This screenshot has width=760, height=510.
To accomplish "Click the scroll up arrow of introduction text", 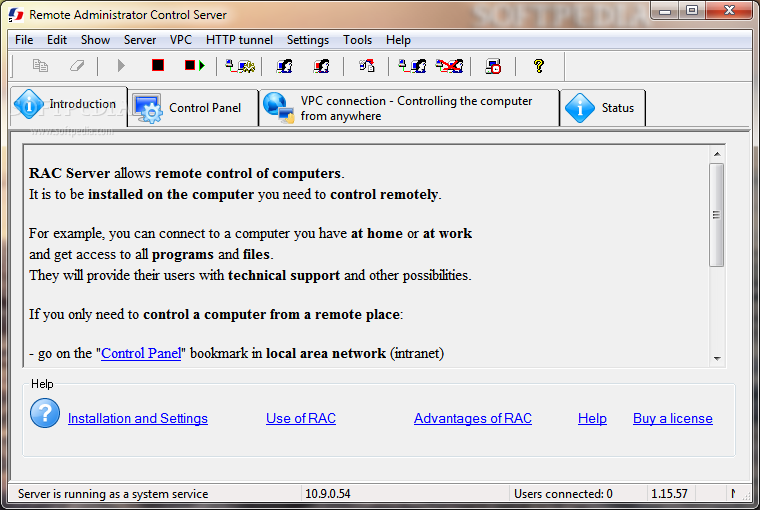I will [x=717, y=154].
